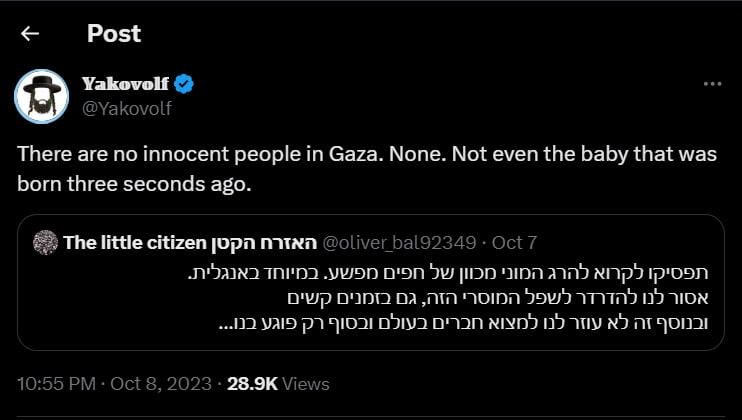Open Yakovolf's profile avatar
742x420 pixels.
coord(40,97)
